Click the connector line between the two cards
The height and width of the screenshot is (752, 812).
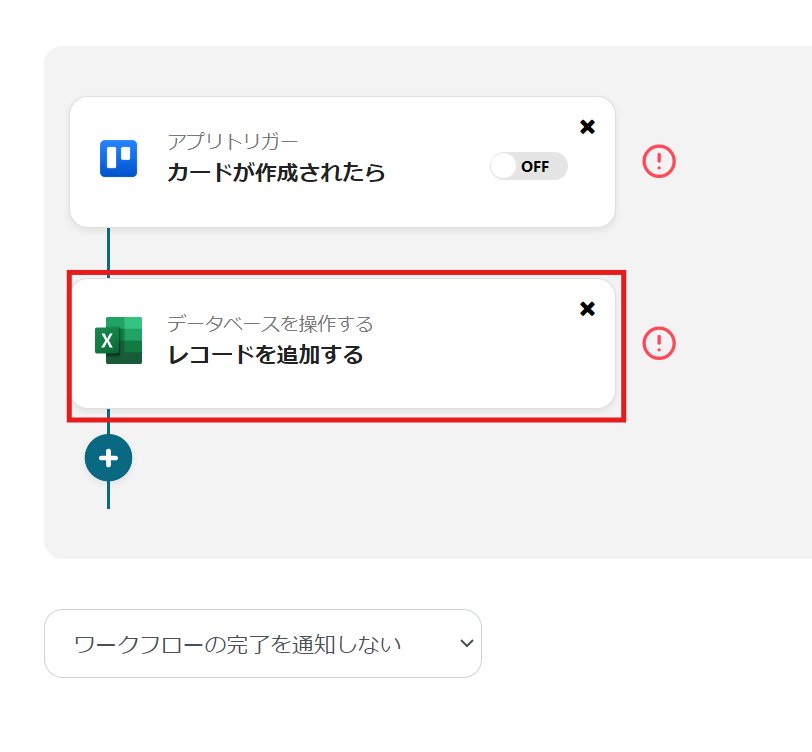coord(108,252)
